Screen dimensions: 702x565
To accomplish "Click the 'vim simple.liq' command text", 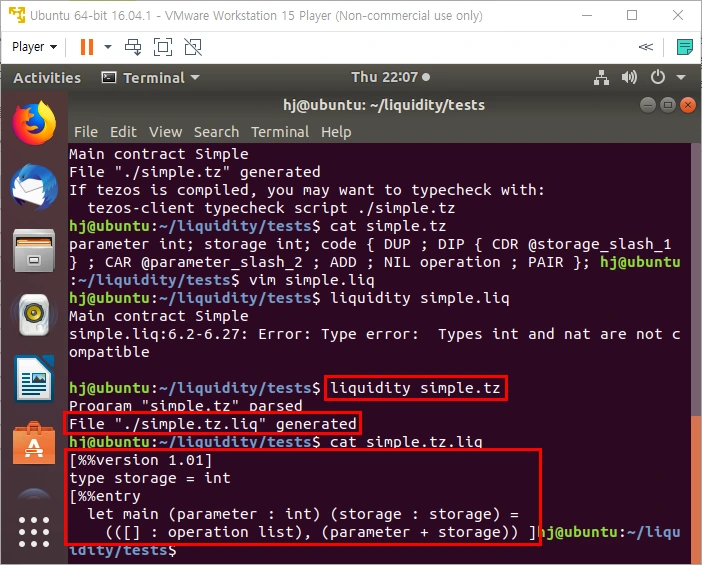I will (312, 280).
